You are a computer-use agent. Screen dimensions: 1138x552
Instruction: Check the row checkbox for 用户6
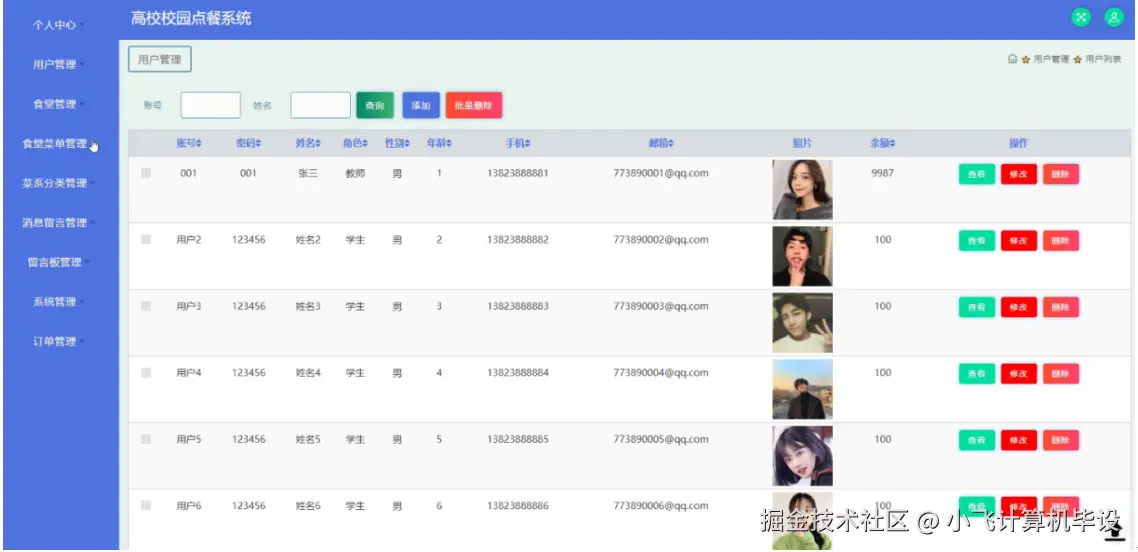point(146,506)
